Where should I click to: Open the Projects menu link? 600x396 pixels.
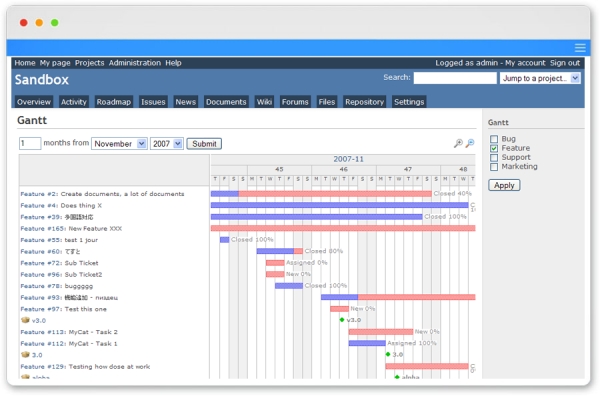pos(90,63)
